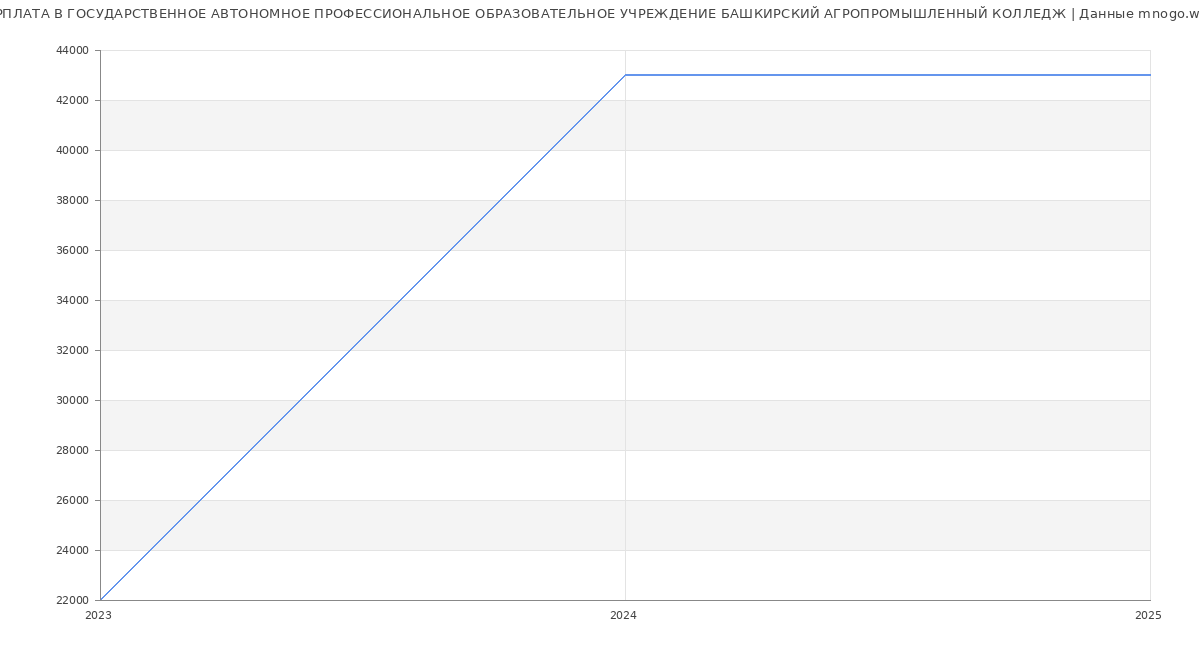Click the 'Данные mnogo' source text
This screenshot has height=650, width=1200.
[1136, 14]
